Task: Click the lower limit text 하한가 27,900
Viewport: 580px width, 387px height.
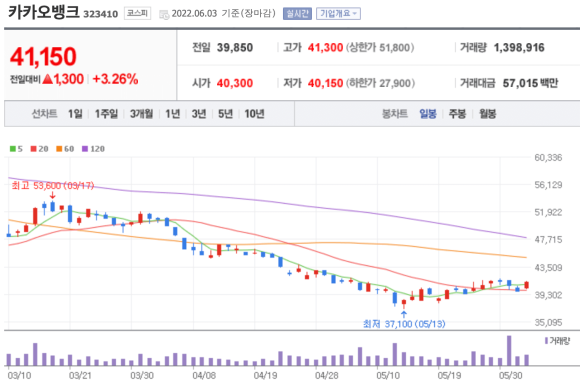Action: point(380,83)
